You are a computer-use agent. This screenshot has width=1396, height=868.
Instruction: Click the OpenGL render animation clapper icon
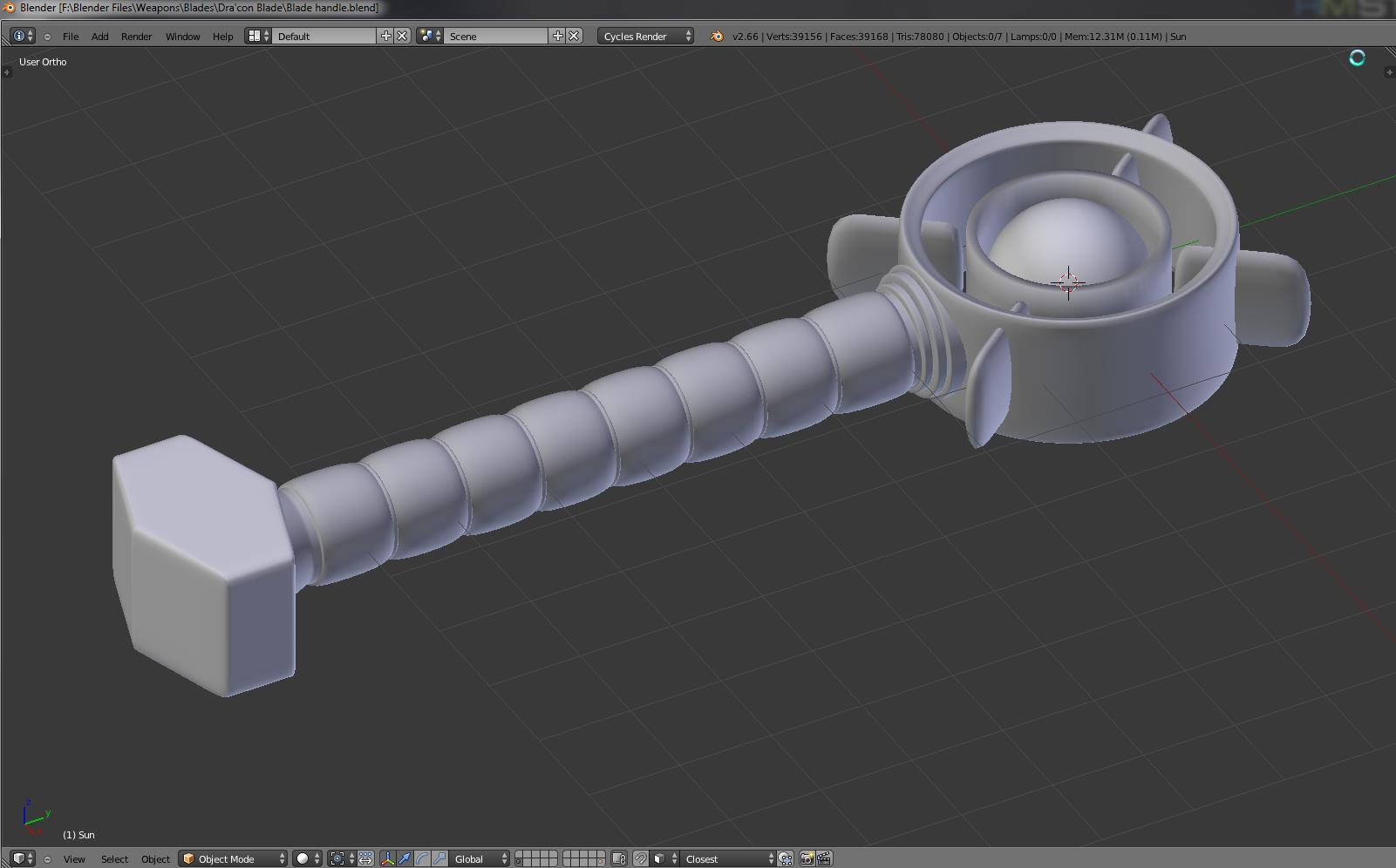tap(823, 858)
